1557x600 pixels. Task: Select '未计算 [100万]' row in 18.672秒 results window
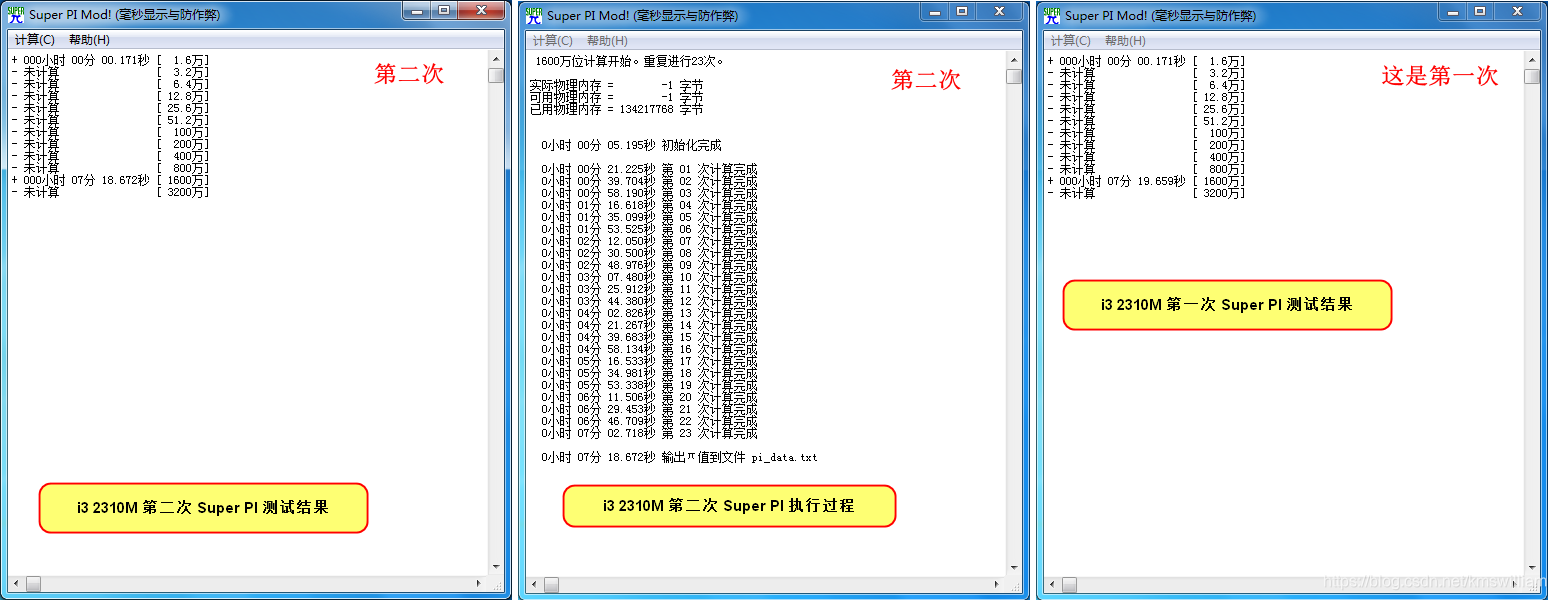(x=110, y=133)
